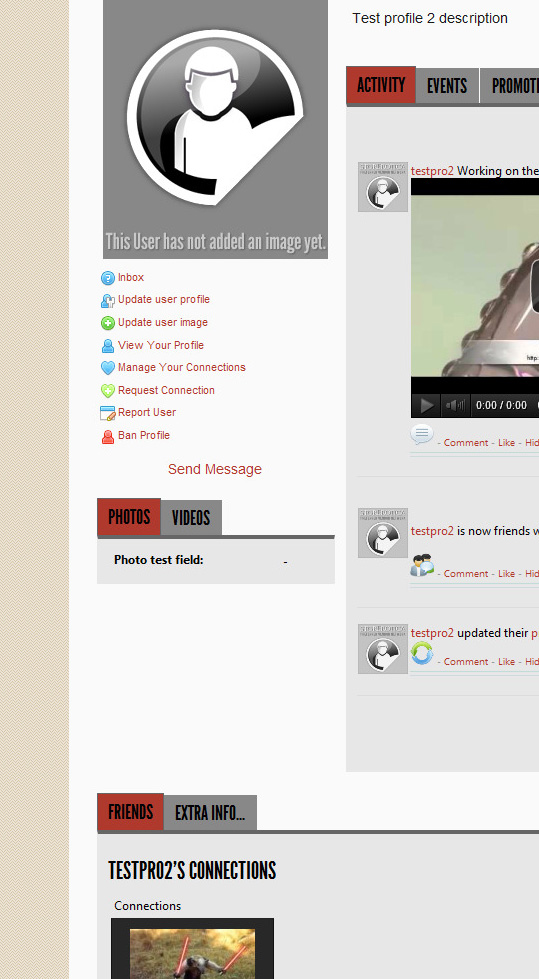Open Inbox via its question-mark icon
Image resolution: width=539 pixels, height=979 pixels.
coord(107,278)
